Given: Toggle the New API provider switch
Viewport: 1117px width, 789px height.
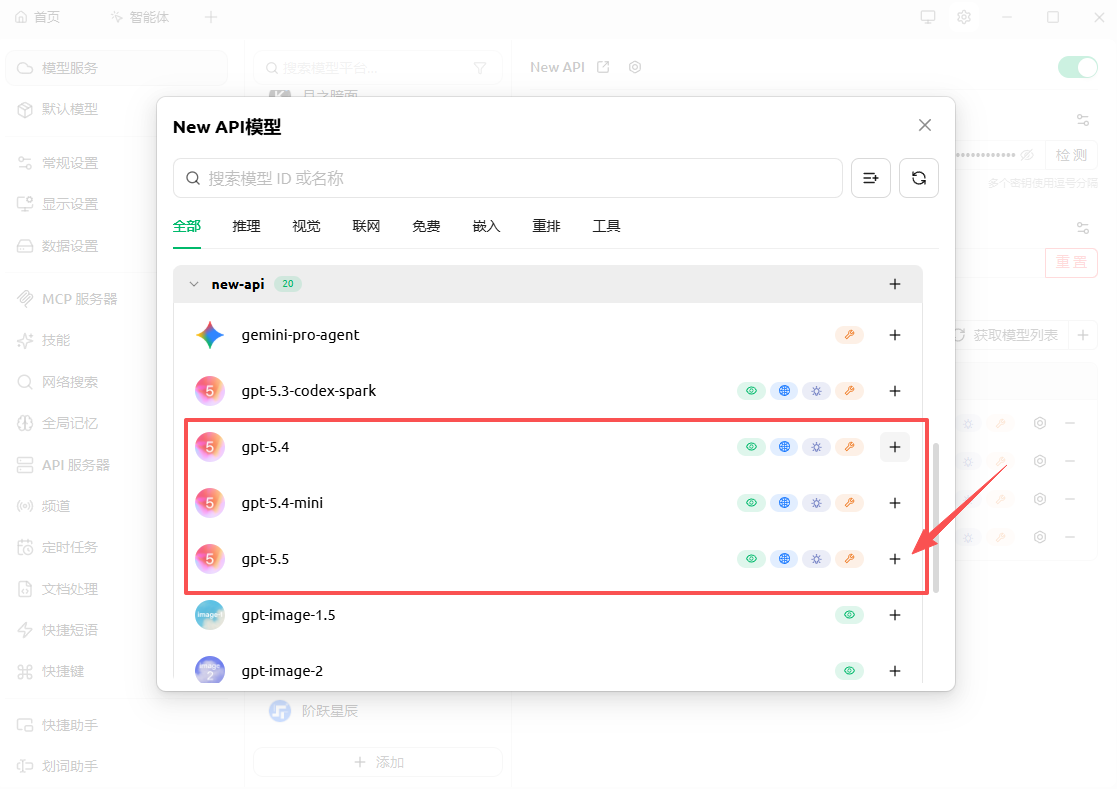Looking at the screenshot, I should pos(1078,68).
